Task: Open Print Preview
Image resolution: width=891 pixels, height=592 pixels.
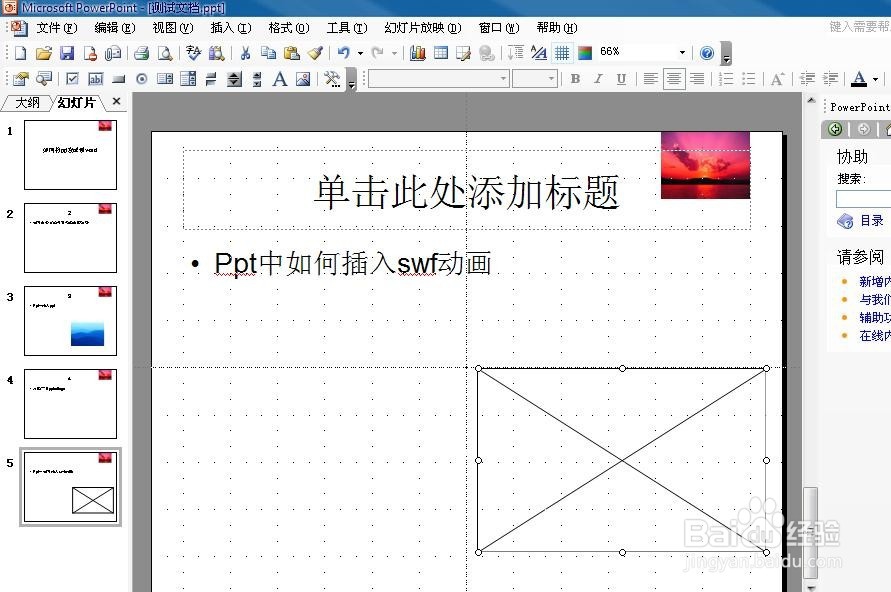Action: (162, 53)
